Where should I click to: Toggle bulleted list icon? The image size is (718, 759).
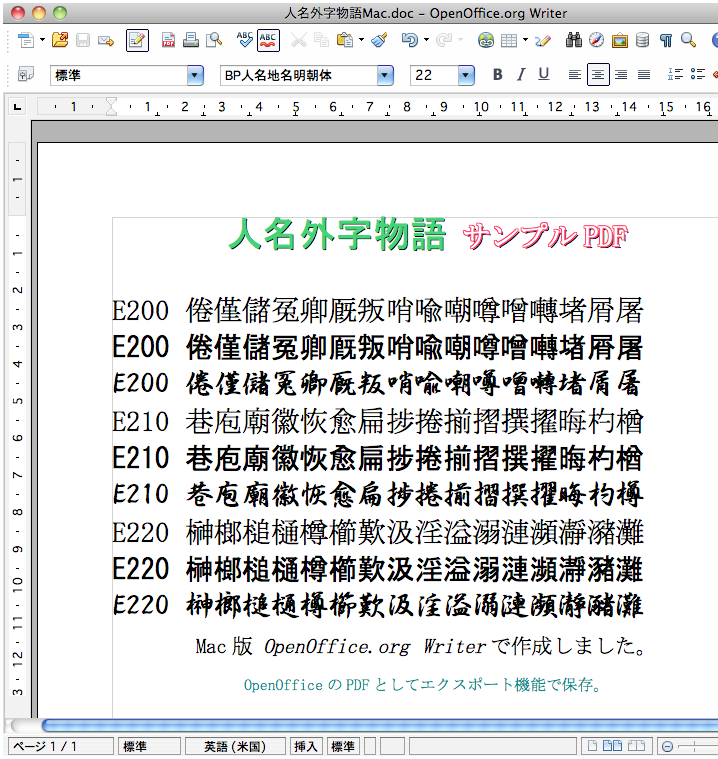(698, 75)
